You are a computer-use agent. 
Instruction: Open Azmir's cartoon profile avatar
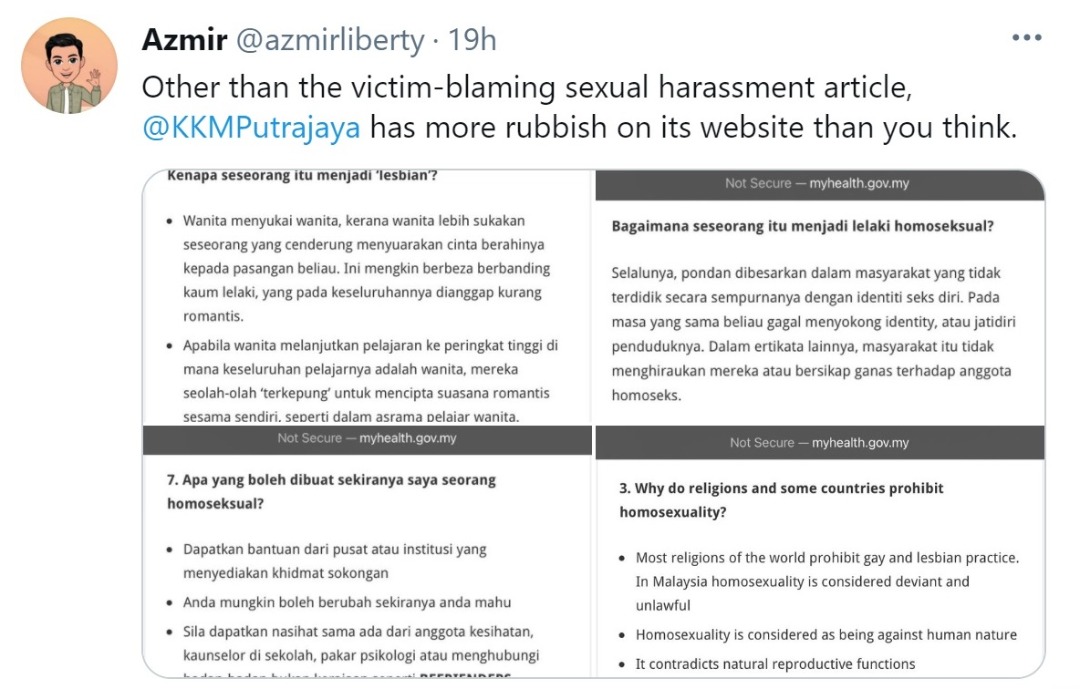point(69,66)
